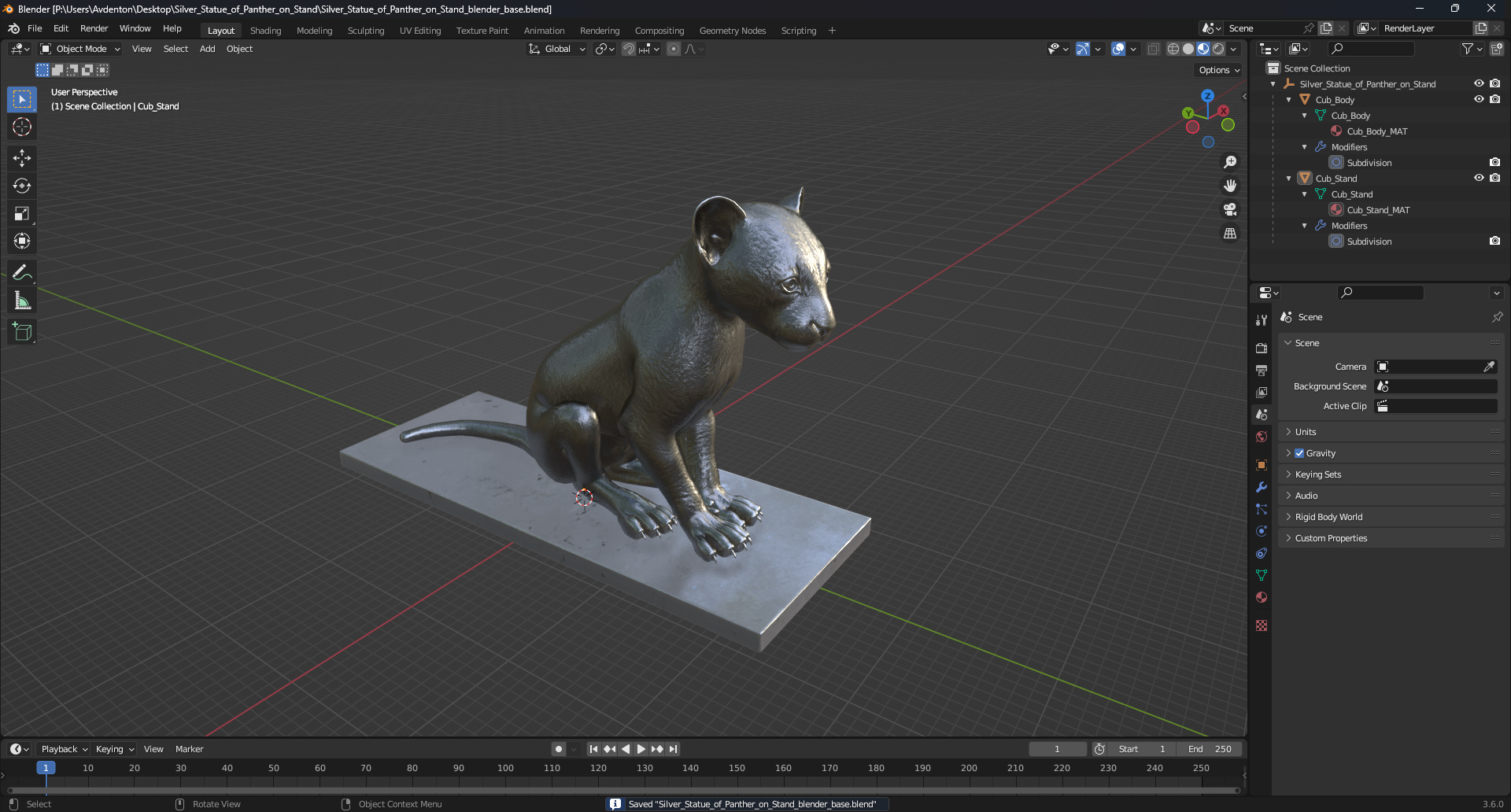Hide Cub_Body object in viewport
The width and height of the screenshot is (1511, 812).
pyautogui.click(x=1479, y=99)
